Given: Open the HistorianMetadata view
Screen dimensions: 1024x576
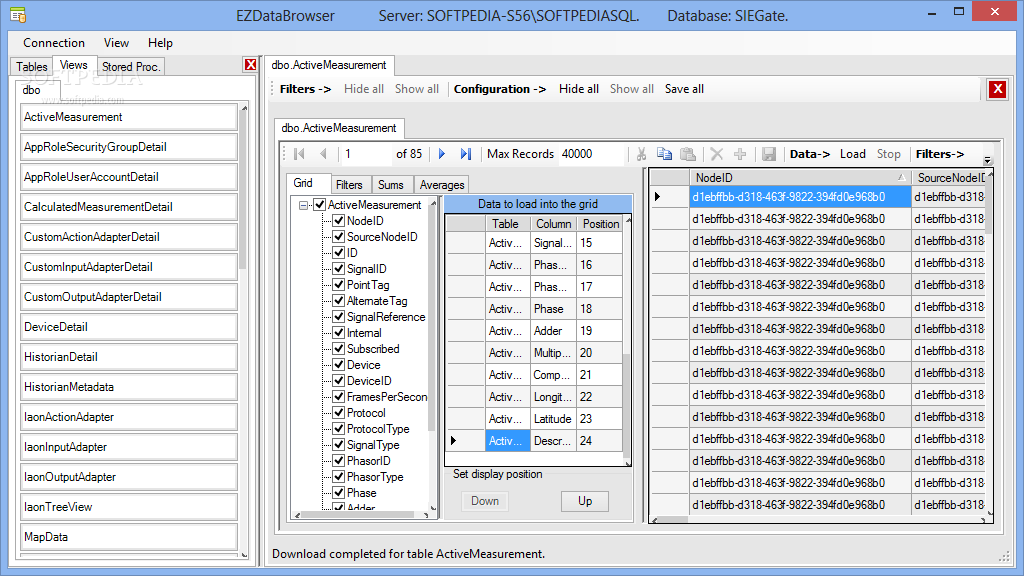Looking at the screenshot, I should (x=129, y=387).
